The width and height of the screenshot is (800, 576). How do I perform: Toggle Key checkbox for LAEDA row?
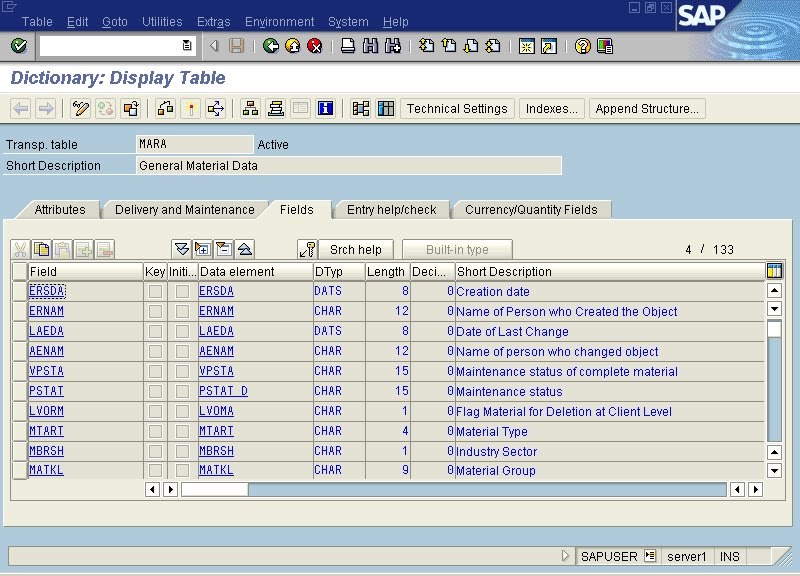coord(155,331)
